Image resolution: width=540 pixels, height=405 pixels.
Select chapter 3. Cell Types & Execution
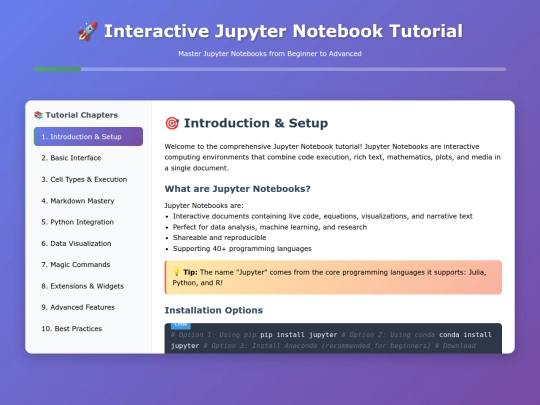pos(89,179)
